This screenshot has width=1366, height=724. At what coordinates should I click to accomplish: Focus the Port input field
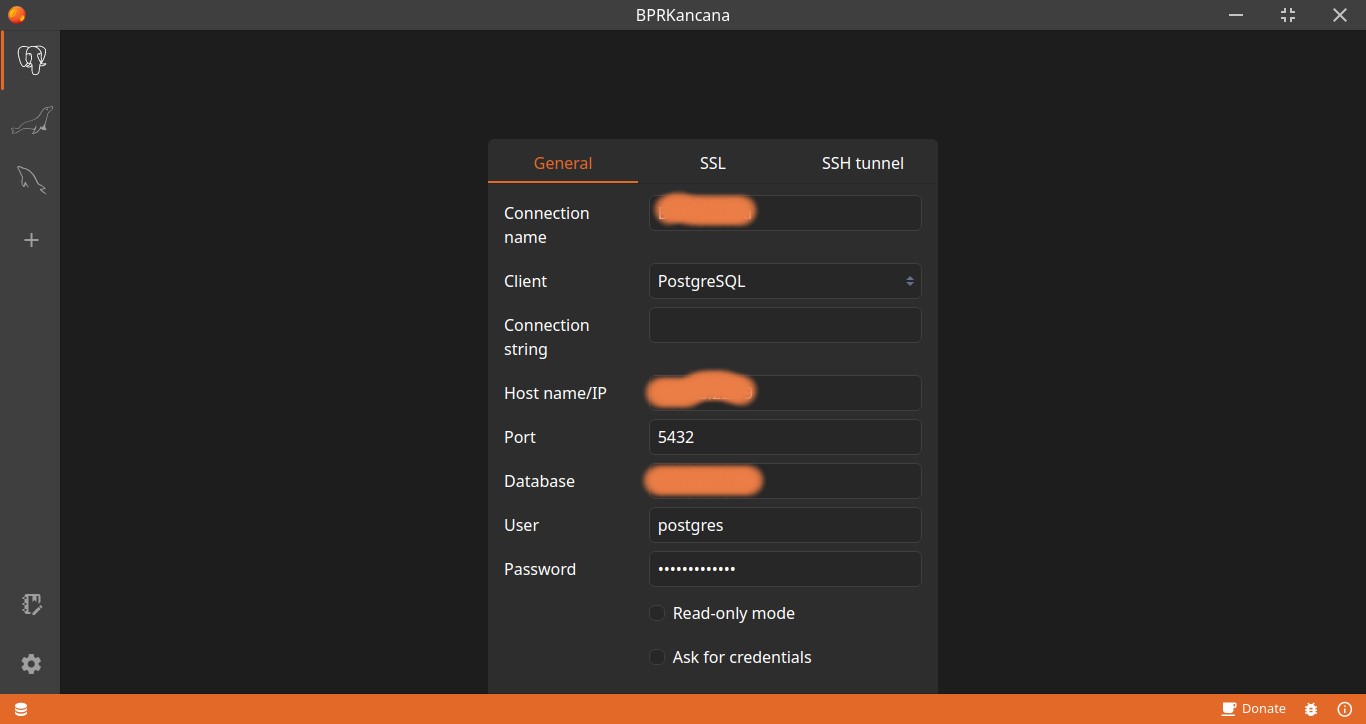785,437
